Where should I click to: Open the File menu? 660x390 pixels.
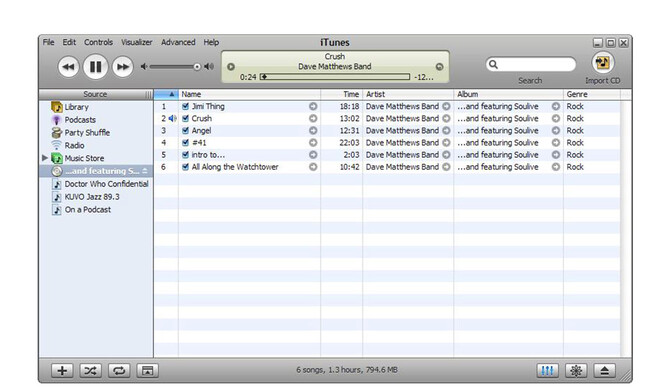coord(48,42)
